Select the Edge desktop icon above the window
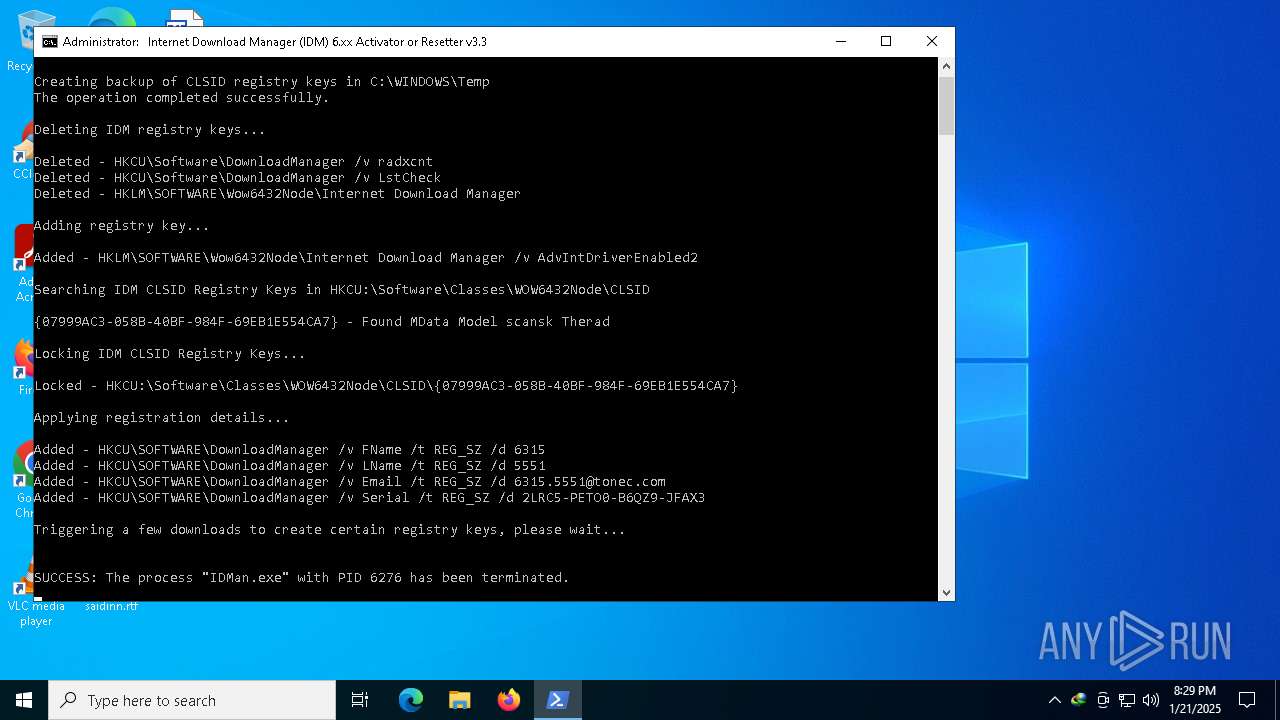Image resolution: width=1280 pixels, height=720 pixels. (x=110, y=18)
